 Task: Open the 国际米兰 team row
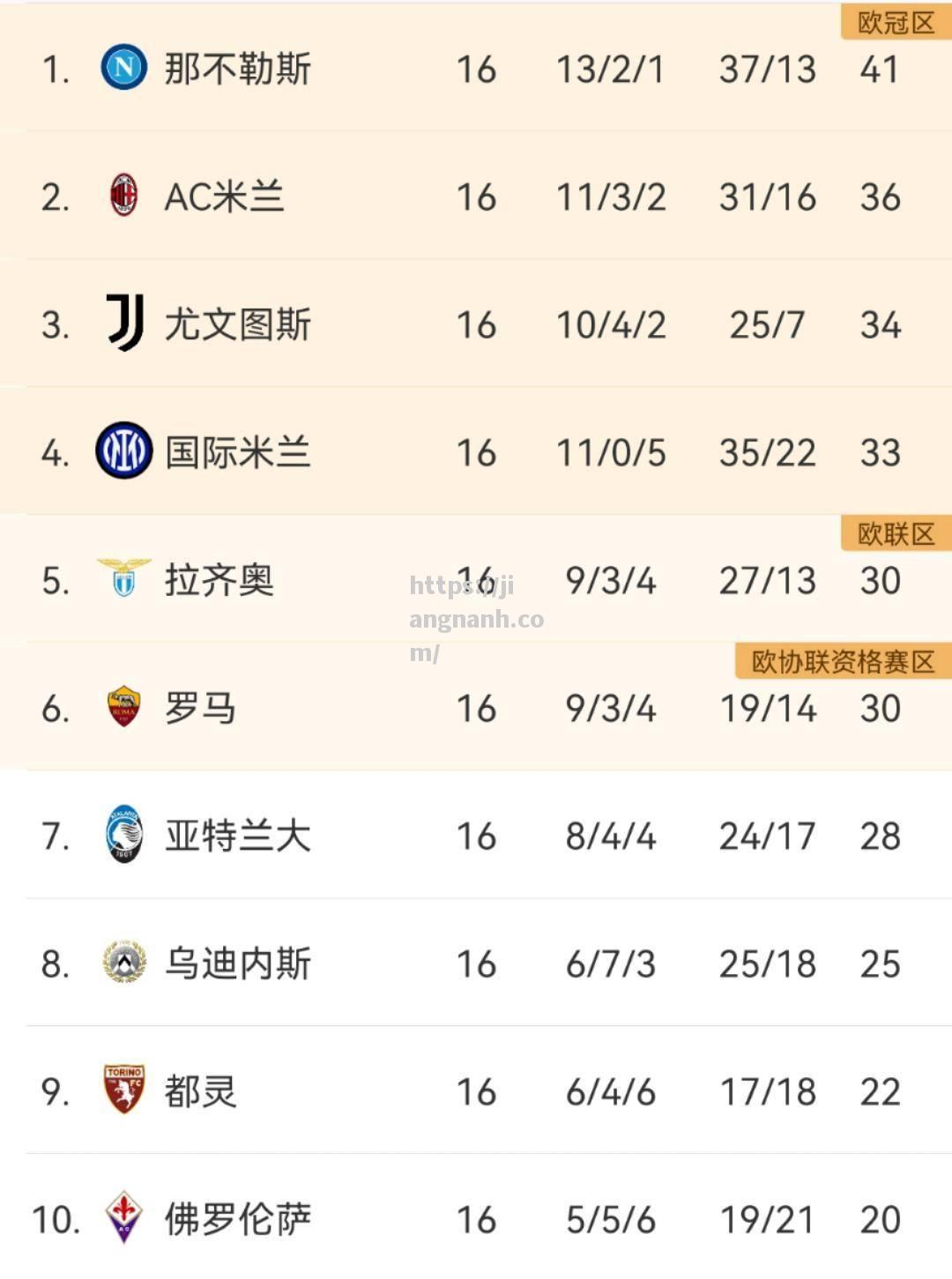coord(476,450)
